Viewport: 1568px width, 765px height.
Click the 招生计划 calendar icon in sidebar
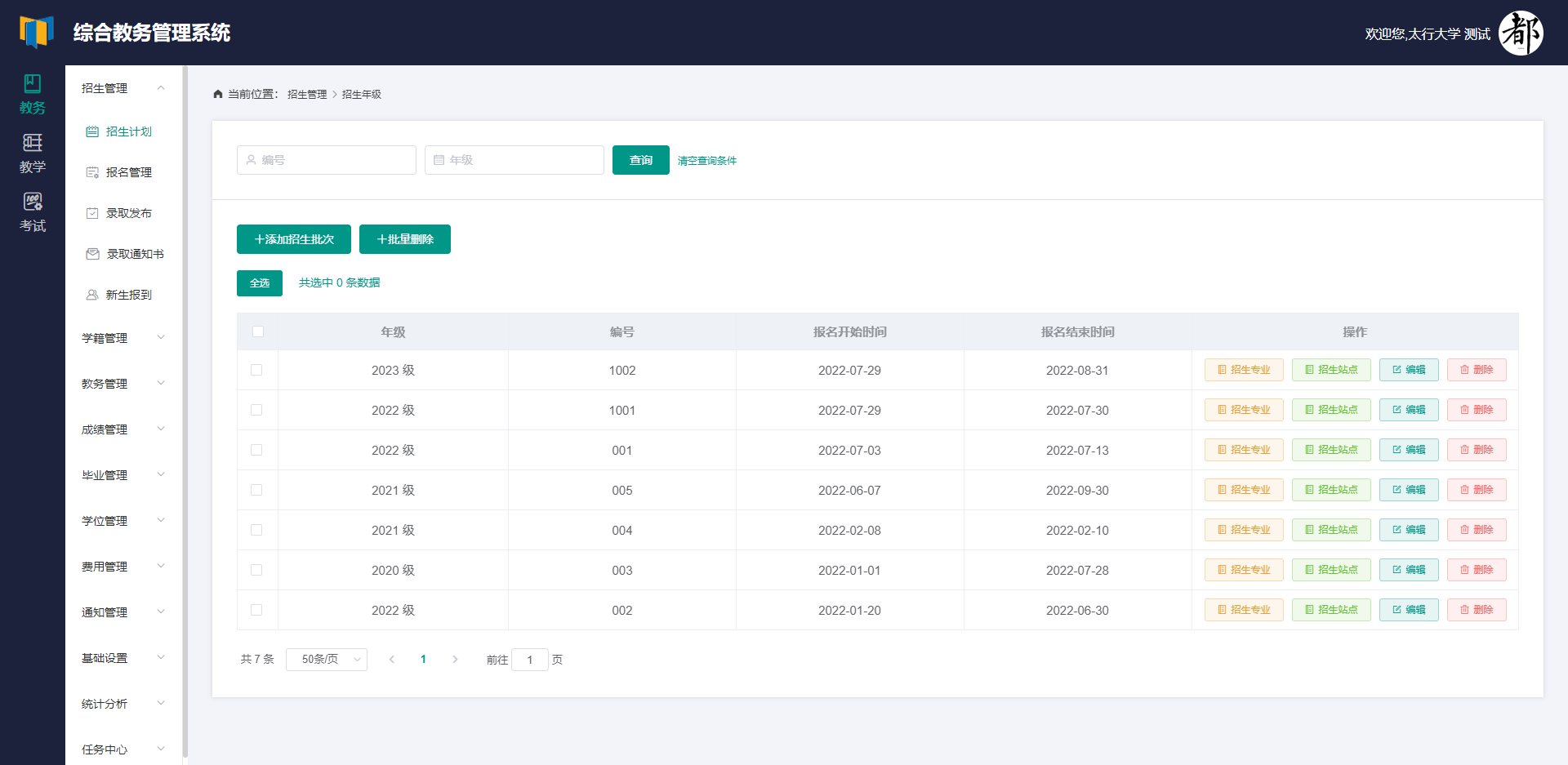(92, 131)
